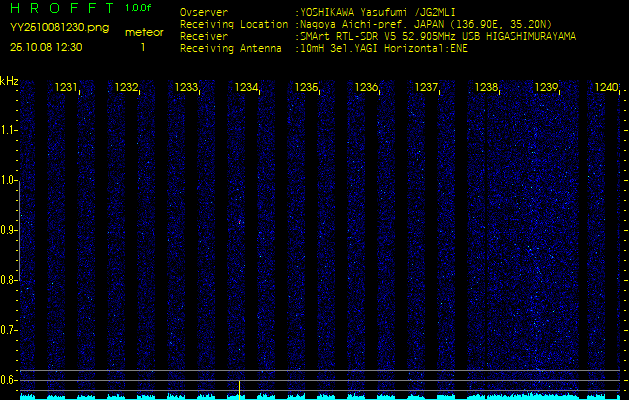Click the gray vertical range bar beside the frequency axis
This screenshot has width=629, height=400.
pyautogui.click(x=19, y=231)
